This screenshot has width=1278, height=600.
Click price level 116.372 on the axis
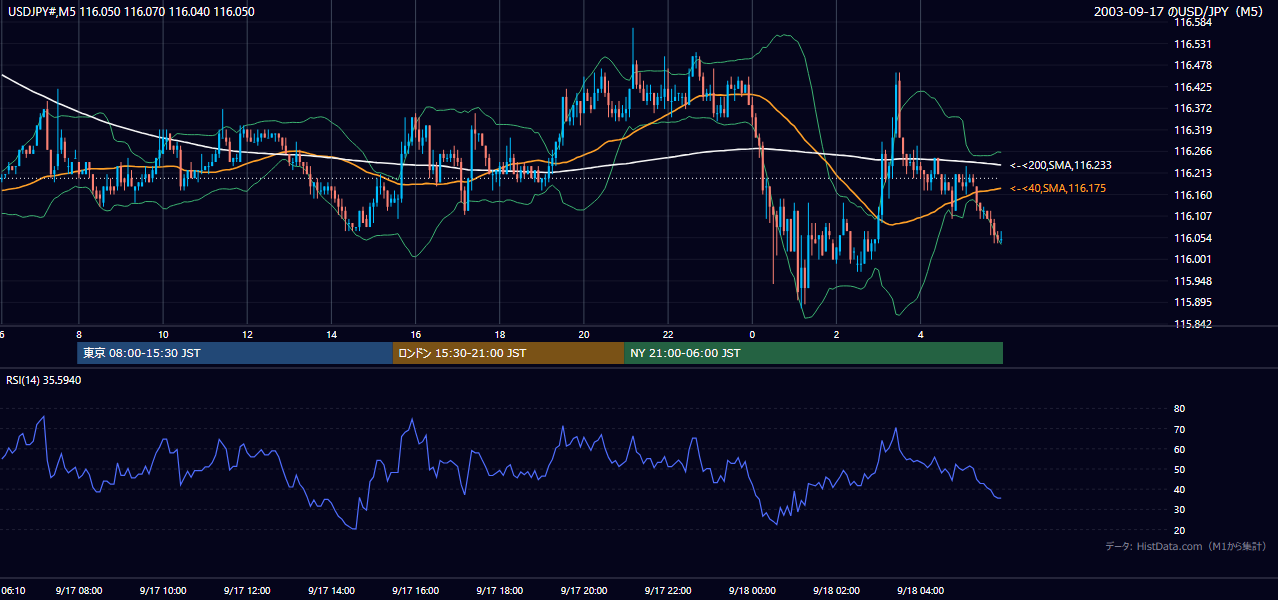click(x=1192, y=108)
